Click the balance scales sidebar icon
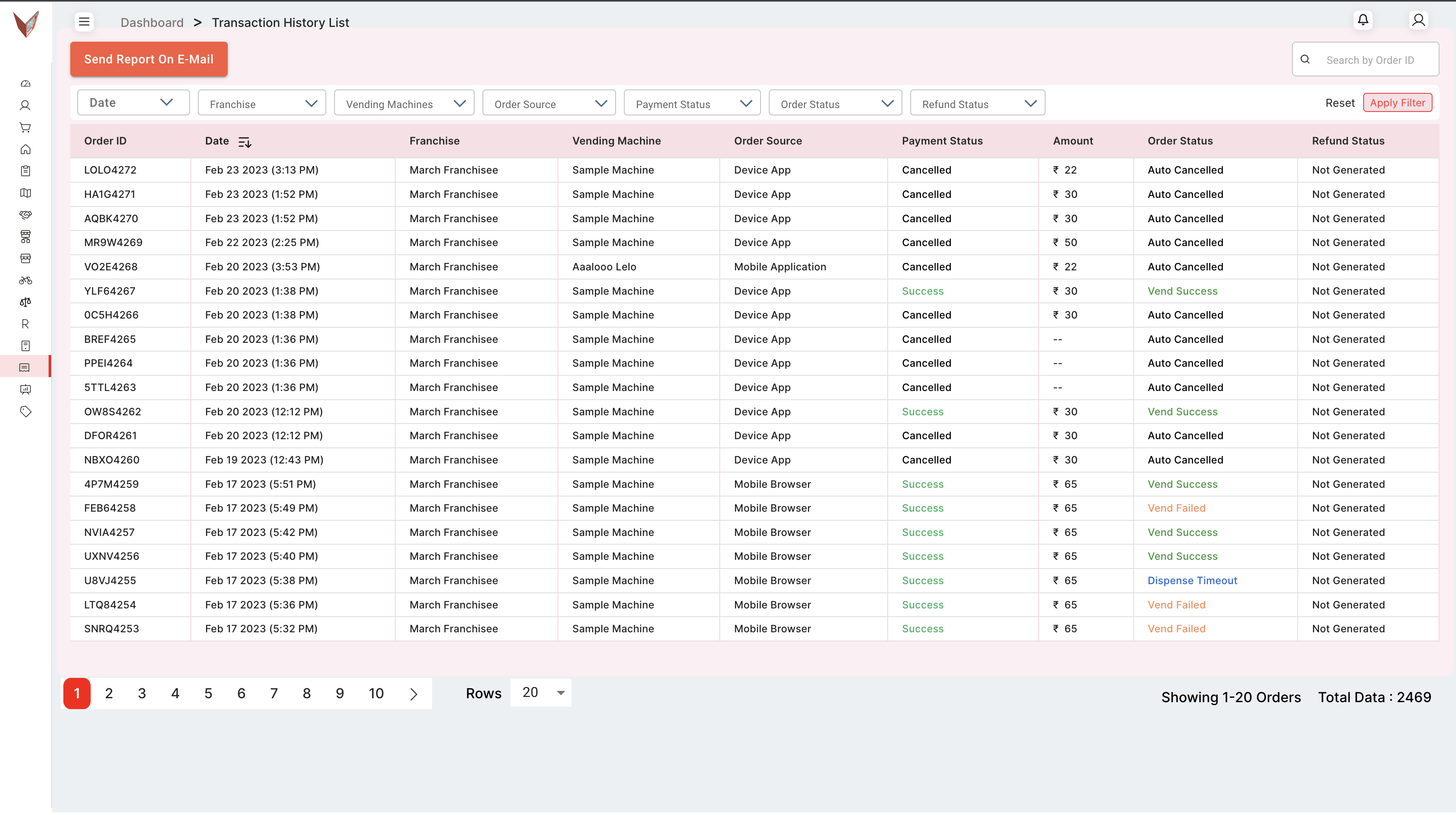The height and width of the screenshot is (815, 1456). (x=26, y=302)
